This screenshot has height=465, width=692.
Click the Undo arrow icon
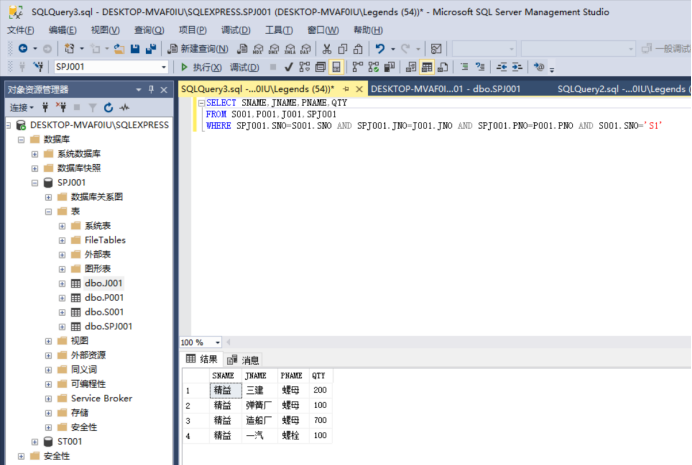pos(380,49)
